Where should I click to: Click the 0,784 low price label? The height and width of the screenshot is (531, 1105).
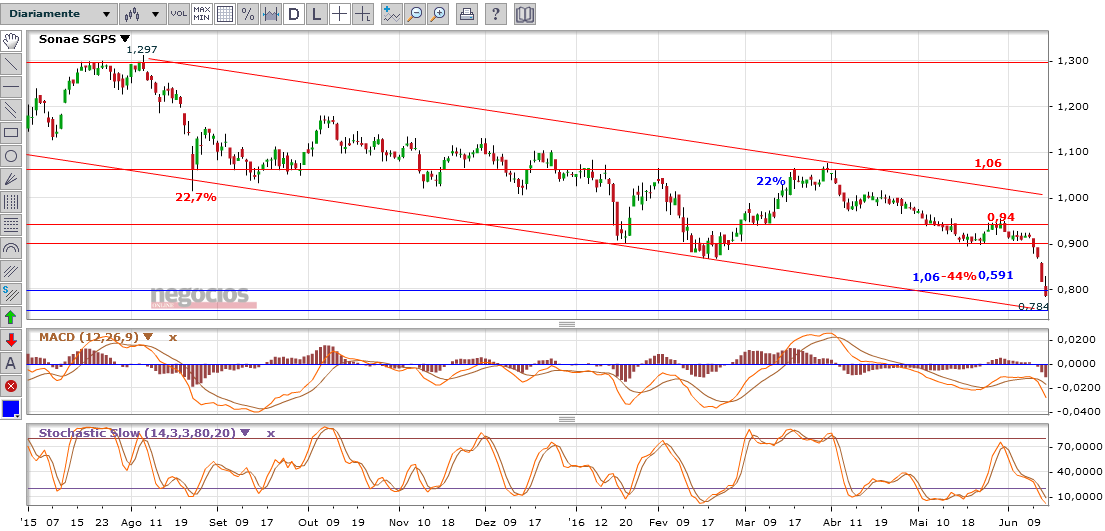tap(1034, 307)
